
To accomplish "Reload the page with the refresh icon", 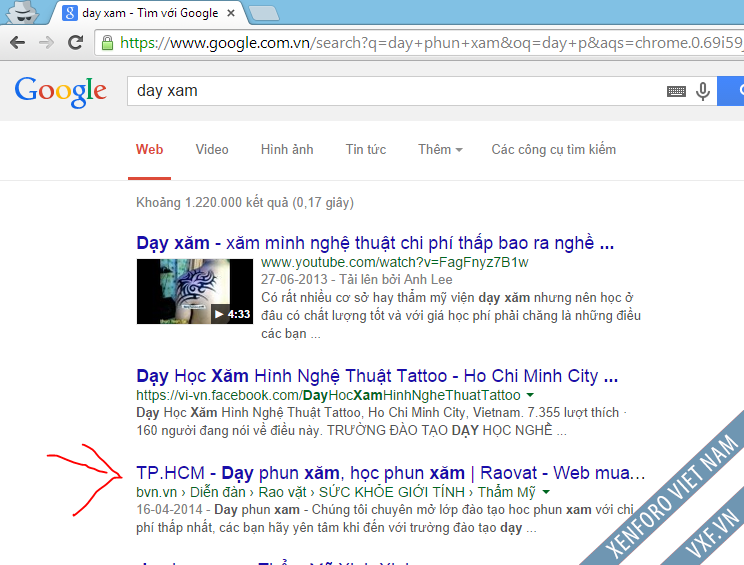I will click(x=75, y=43).
